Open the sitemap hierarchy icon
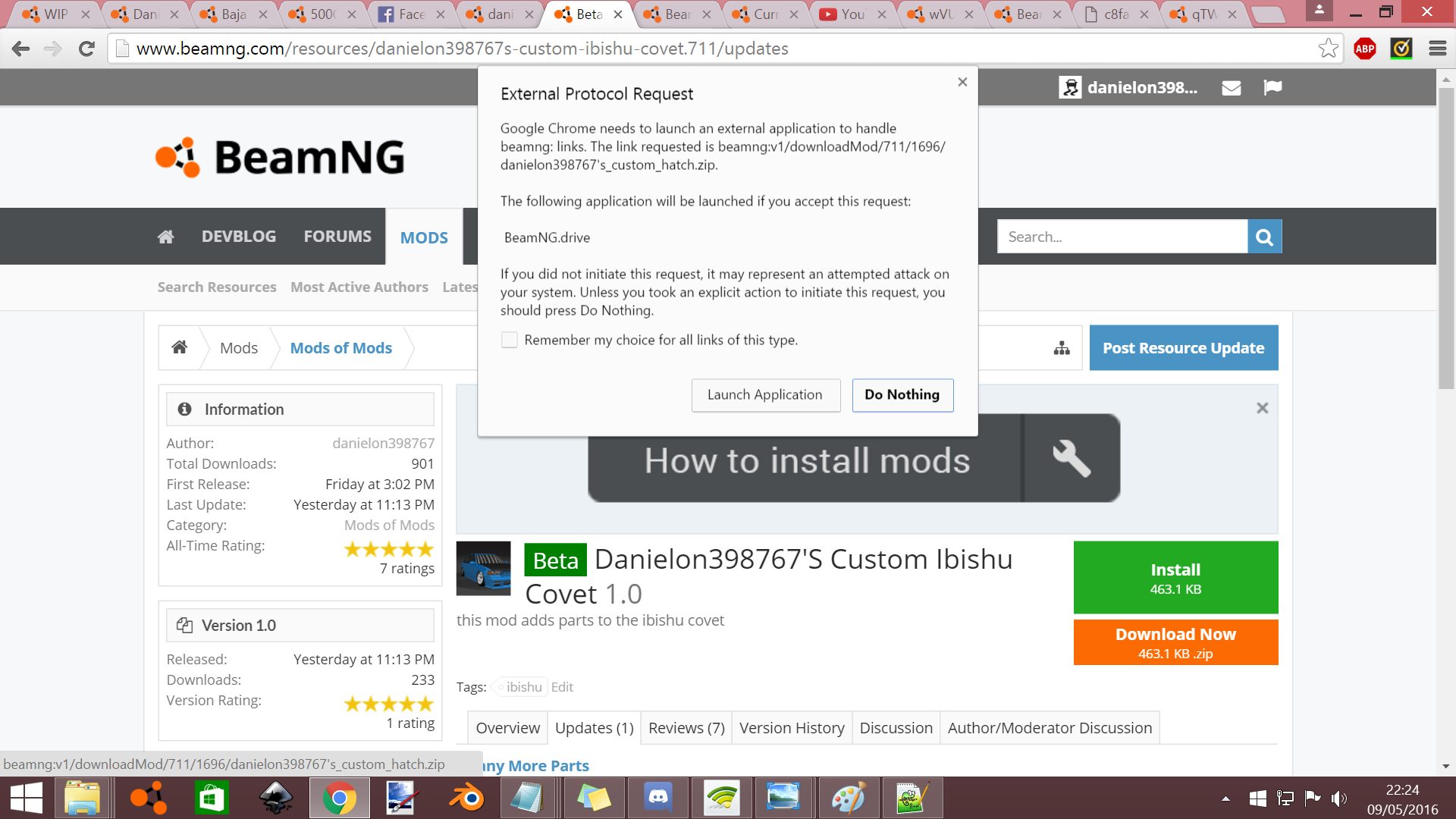This screenshot has height=819, width=1456. pos(1062,348)
